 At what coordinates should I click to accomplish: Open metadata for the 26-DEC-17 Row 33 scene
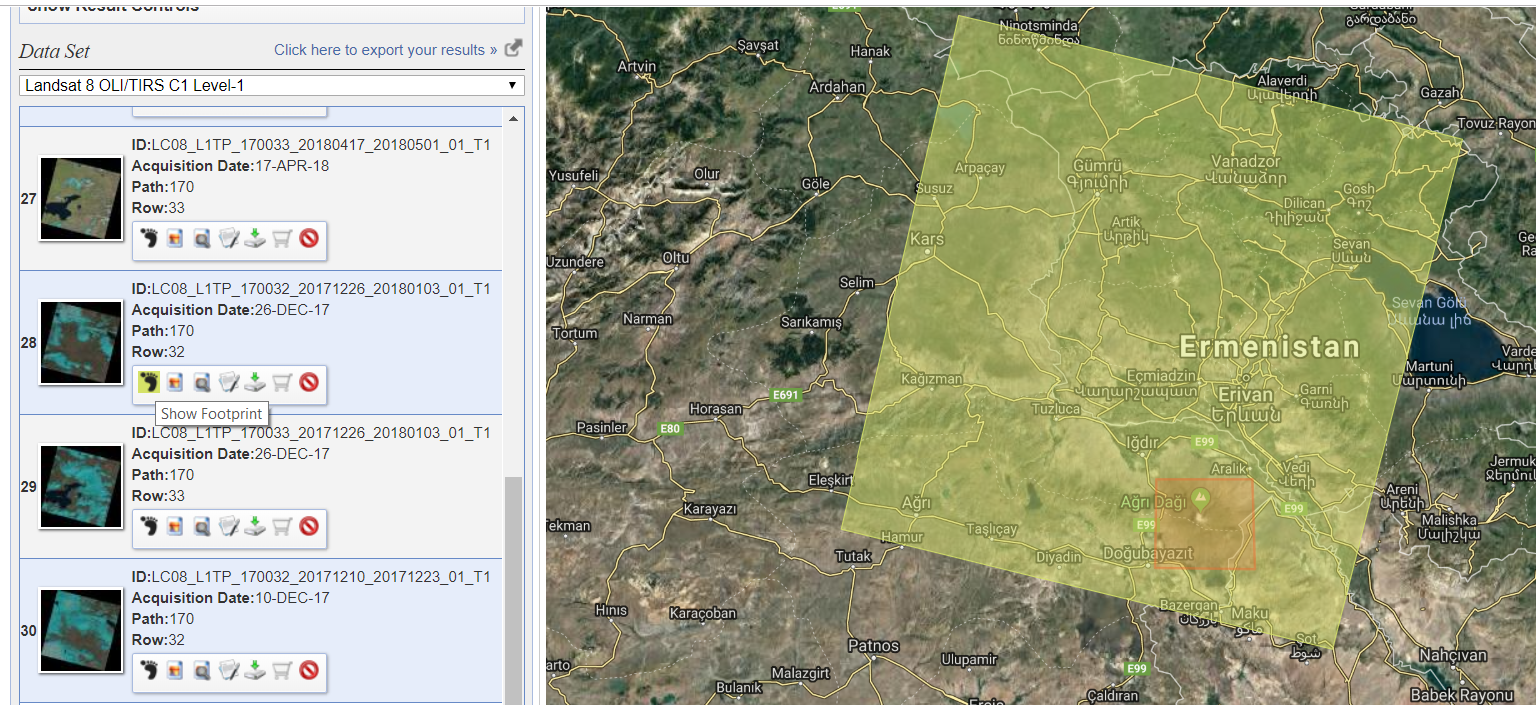click(227, 529)
